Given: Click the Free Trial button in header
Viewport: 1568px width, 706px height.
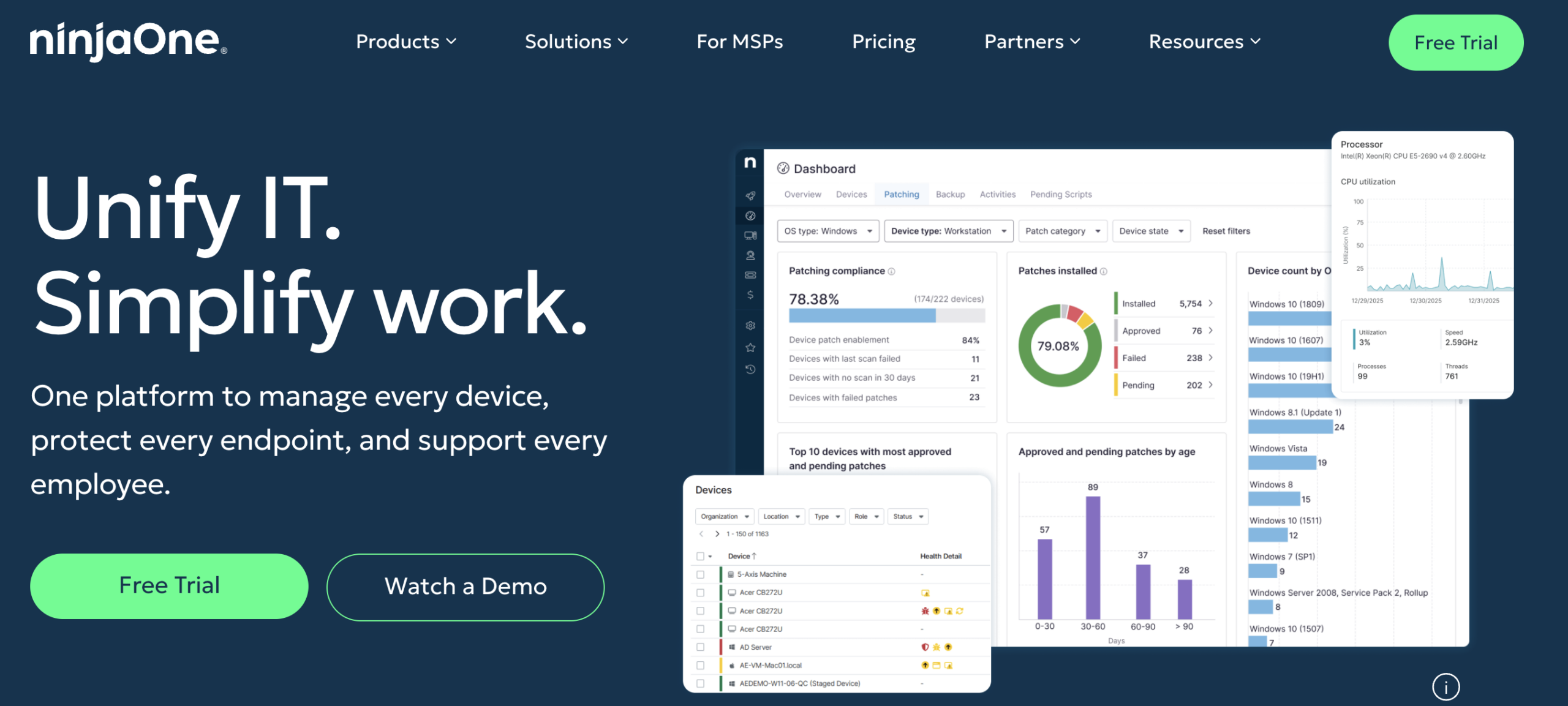Looking at the screenshot, I should [x=1456, y=42].
